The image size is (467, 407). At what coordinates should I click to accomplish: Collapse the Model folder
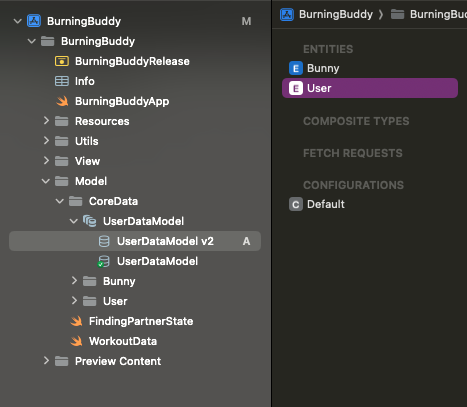[x=46, y=181]
